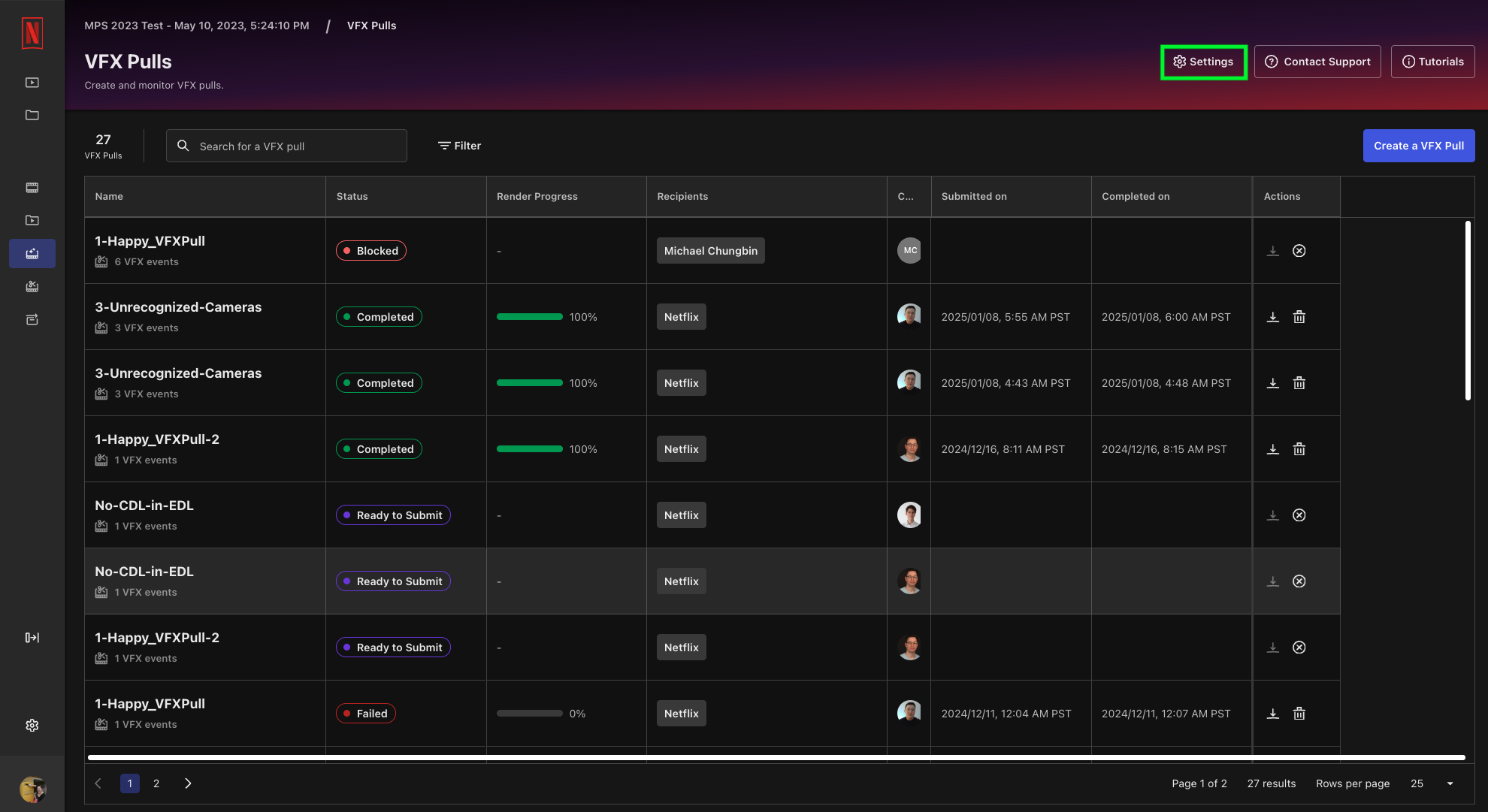Click the Netflix logo icon
This screenshot has height=812, width=1488.
tap(32, 33)
